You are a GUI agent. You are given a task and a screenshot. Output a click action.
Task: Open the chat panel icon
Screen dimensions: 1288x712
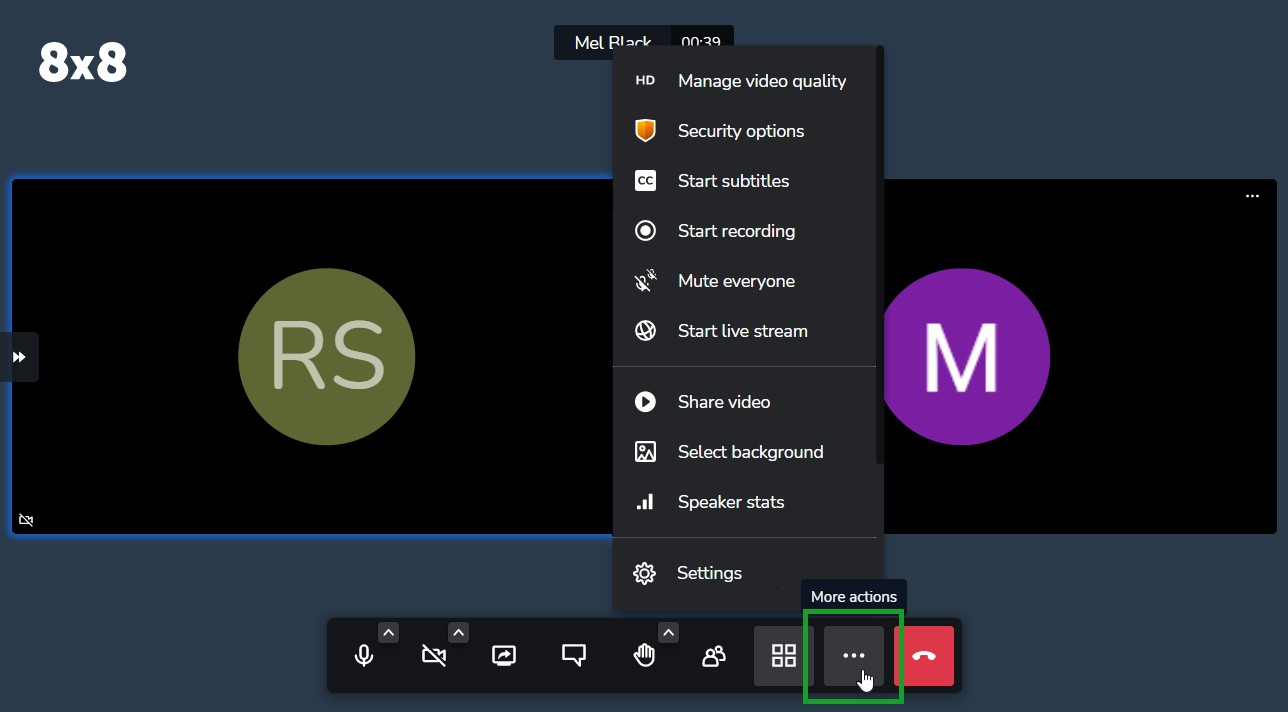574,656
